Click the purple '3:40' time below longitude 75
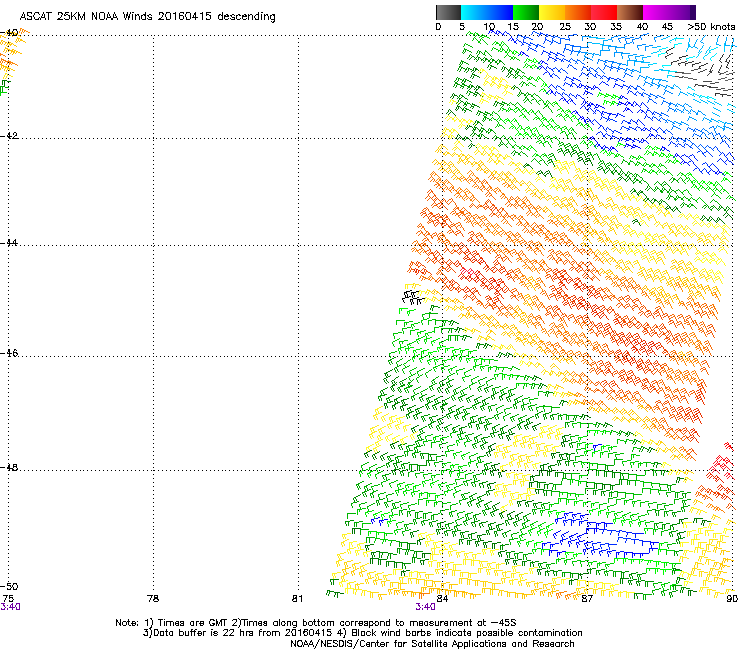Viewport: 740px width, 650px height. [10, 607]
